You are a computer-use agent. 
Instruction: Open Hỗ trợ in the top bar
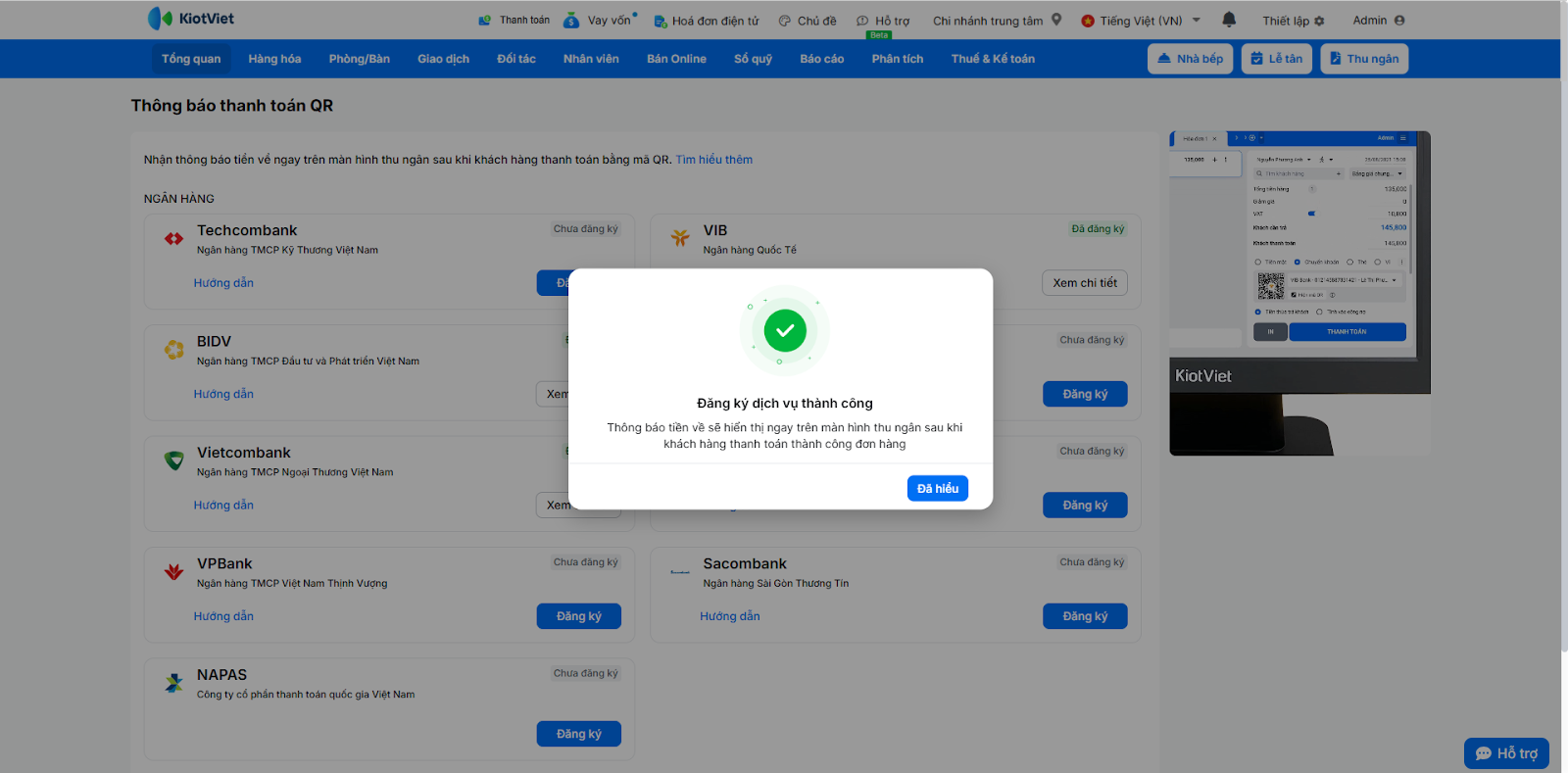pyautogui.click(x=883, y=21)
